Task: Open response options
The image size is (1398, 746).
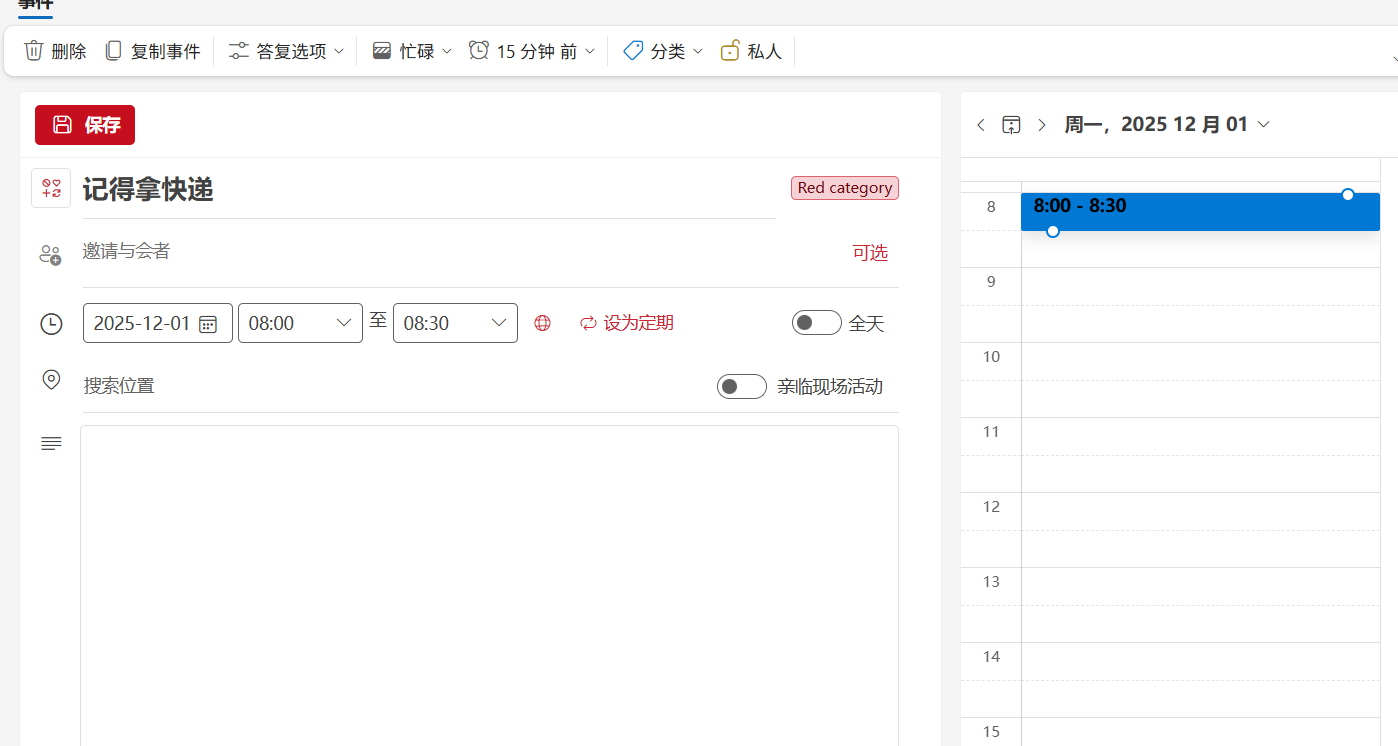Action: [x=286, y=51]
